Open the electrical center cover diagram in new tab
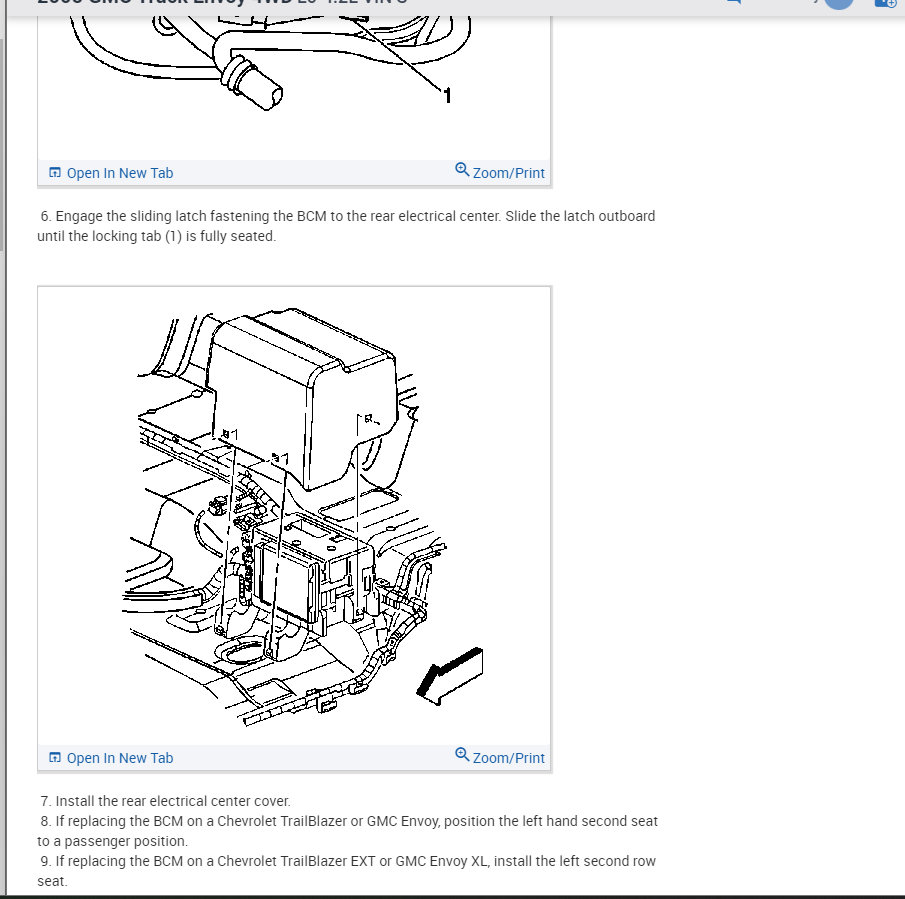Screen dimensions: 905x899 (x=111, y=758)
